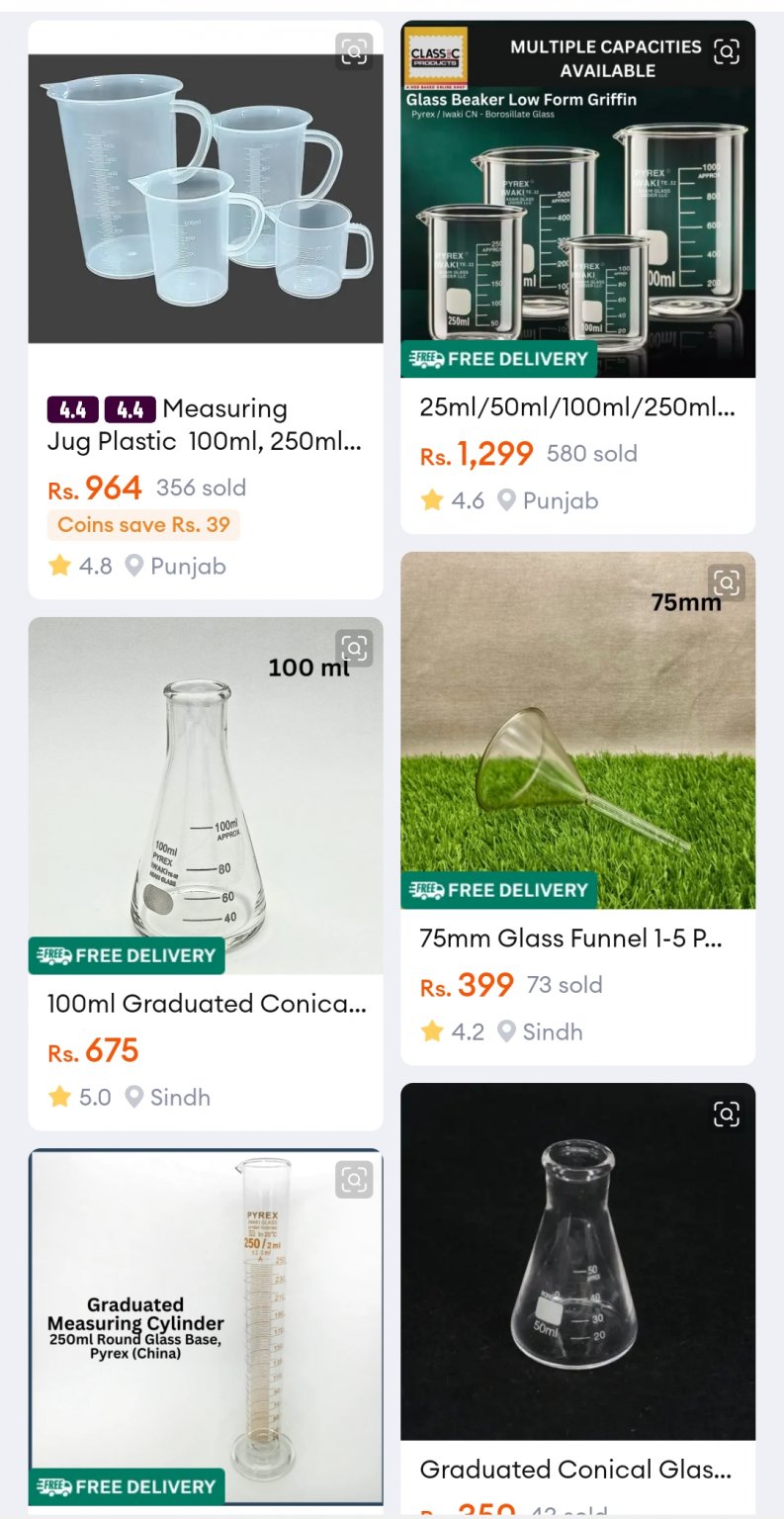Open "25ml/50ml/100ml/250ml" beaker listing title
The width and height of the screenshot is (784, 1519).
(577, 407)
